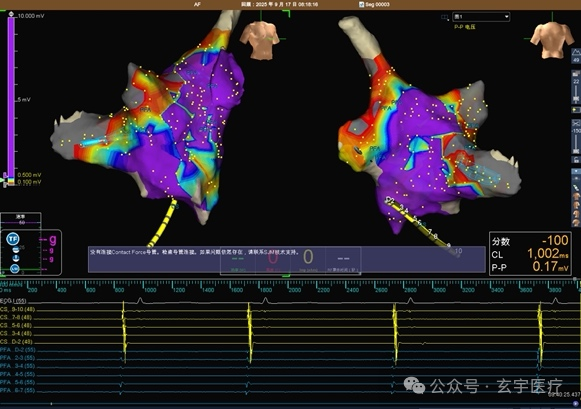Click the icon left of map dropdown
The width and height of the screenshot is (581, 409).
(445, 17)
